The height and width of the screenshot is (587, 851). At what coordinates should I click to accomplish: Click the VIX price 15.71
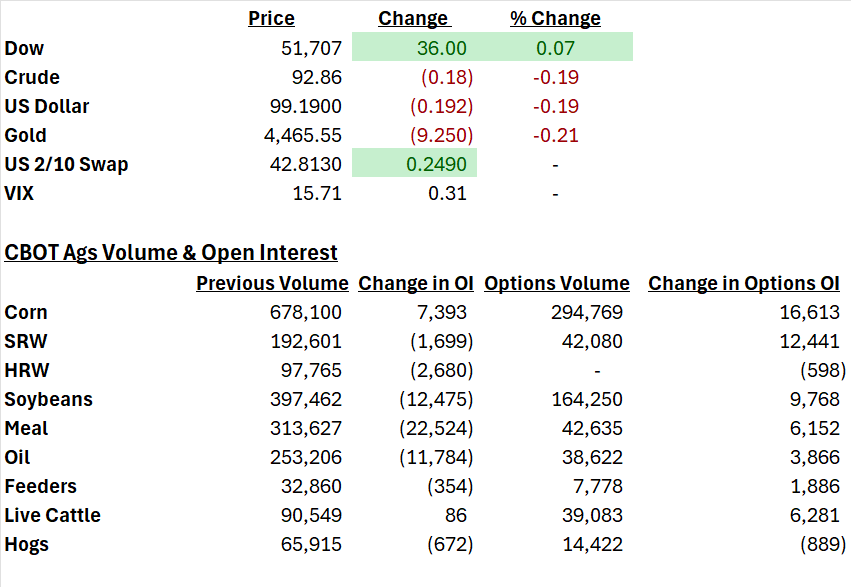[317, 193]
